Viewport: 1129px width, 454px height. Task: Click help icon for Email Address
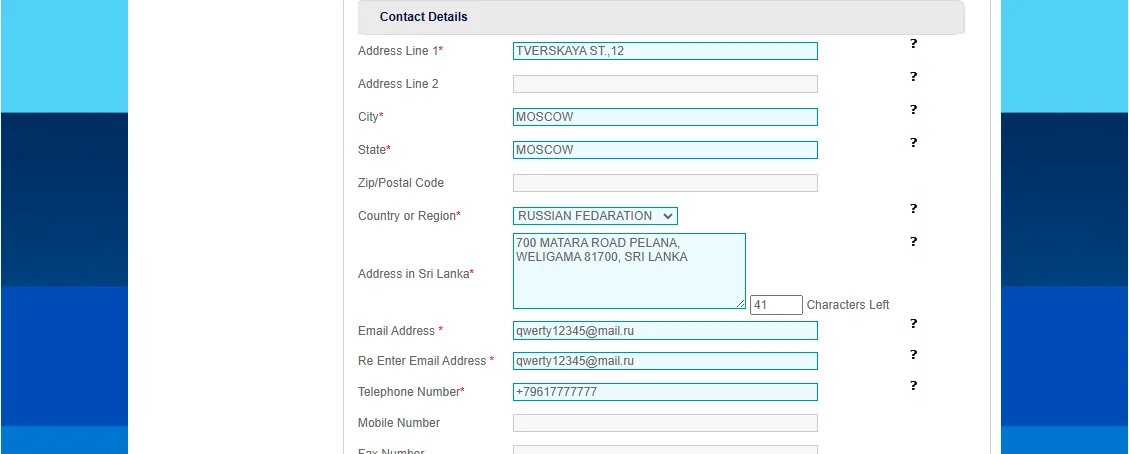pos(913,324)
